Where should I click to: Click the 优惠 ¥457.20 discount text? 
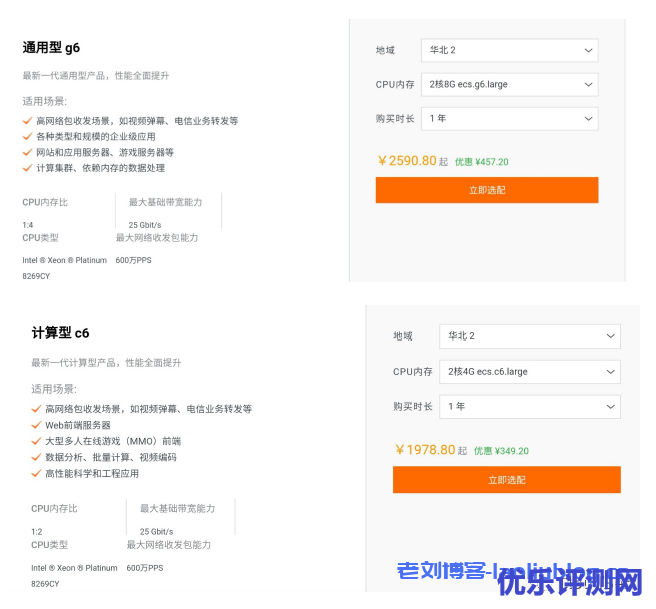(x=481, y=162)
